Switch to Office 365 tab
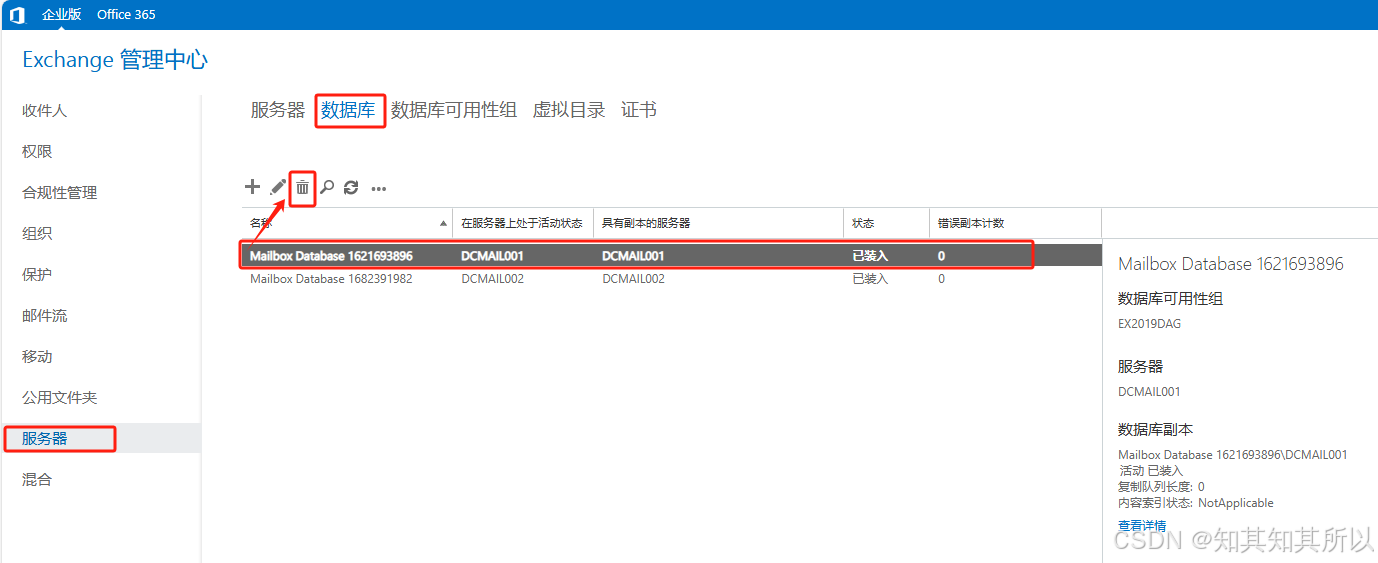Viewport: 1378px width, 563px height. (126, 15)
